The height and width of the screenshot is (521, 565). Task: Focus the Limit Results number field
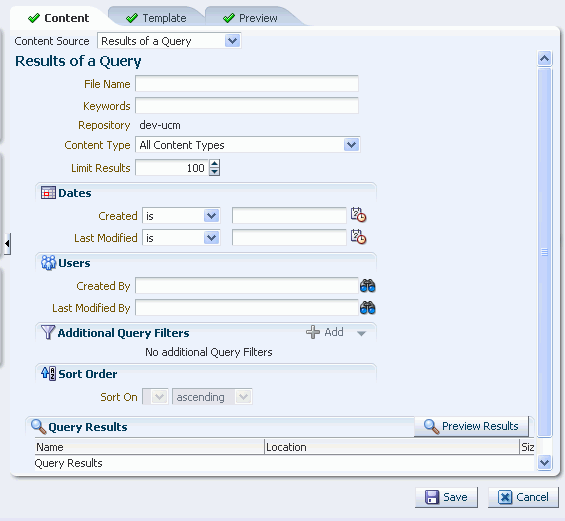coord(172,168)
